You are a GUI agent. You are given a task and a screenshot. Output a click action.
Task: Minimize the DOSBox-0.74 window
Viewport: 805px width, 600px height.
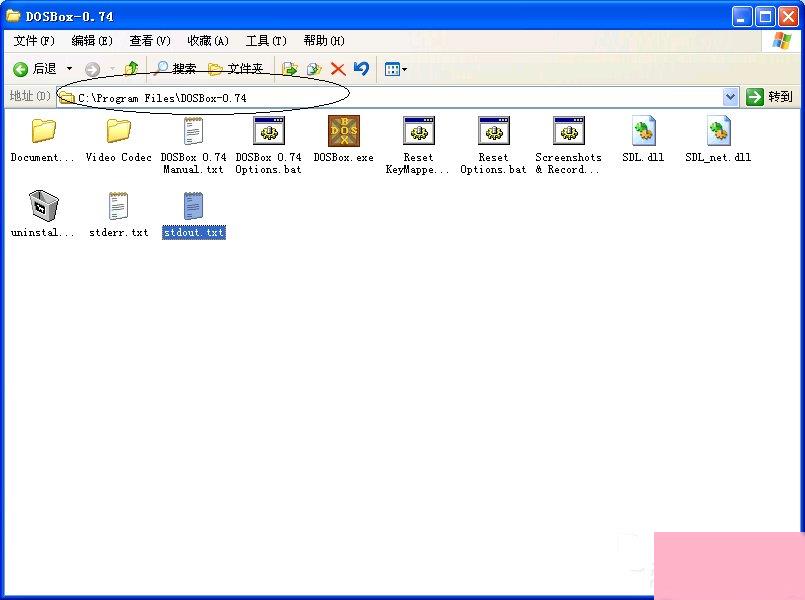click(x=741, y=17)
